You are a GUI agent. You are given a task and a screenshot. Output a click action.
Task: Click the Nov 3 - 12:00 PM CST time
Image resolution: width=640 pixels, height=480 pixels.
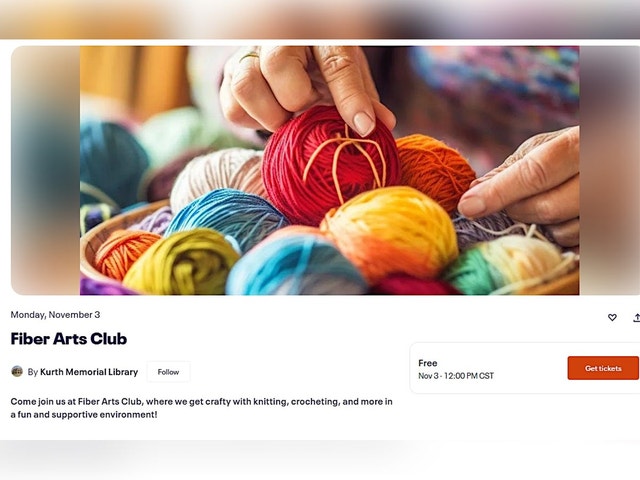pos(456,376)
